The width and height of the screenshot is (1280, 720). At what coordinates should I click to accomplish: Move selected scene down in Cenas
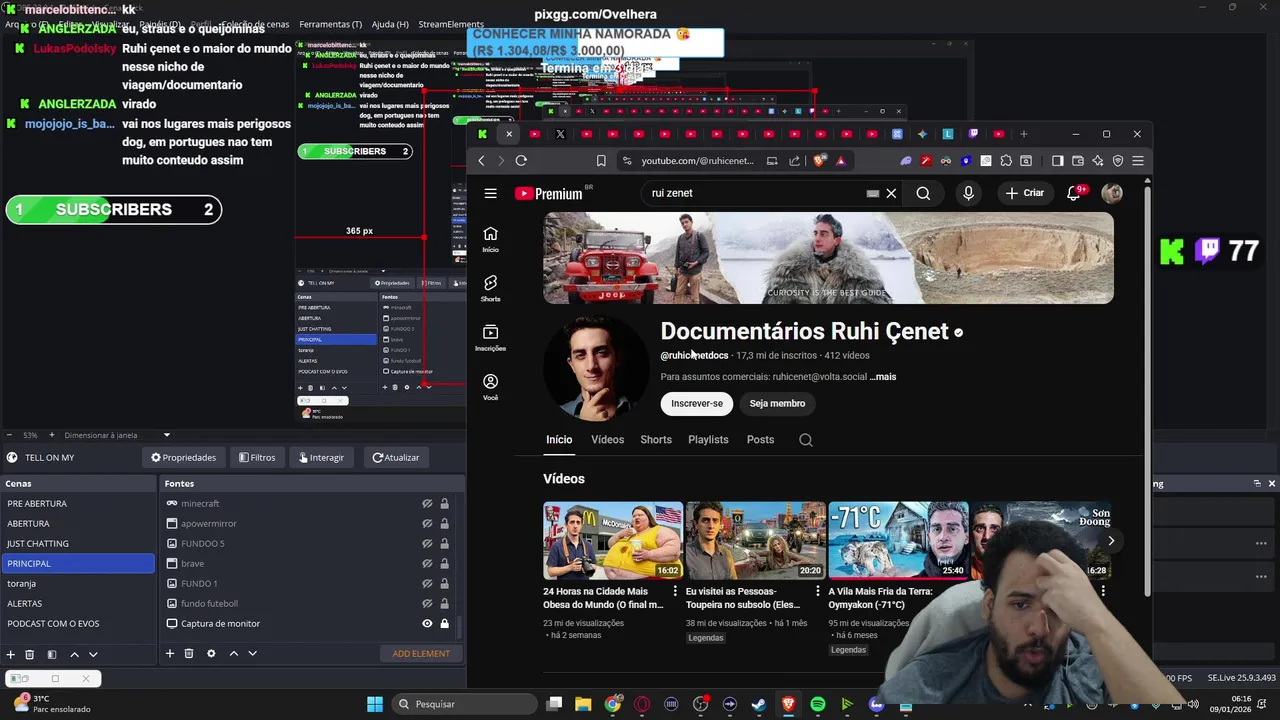point(93,654)
